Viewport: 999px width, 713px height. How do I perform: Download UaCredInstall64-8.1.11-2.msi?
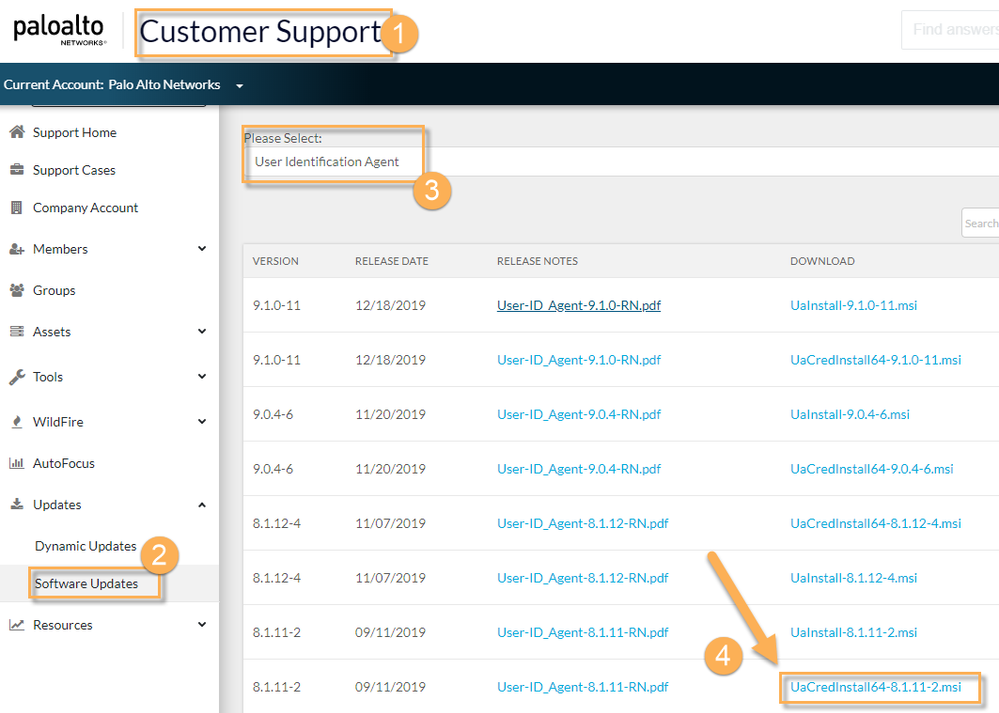[875, 687]
